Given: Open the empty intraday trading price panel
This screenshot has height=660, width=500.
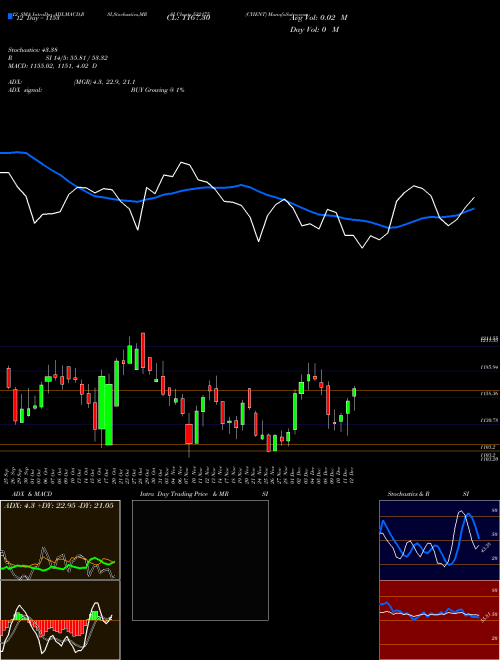Looking at the screenshot, I should (x=200, y=560).
